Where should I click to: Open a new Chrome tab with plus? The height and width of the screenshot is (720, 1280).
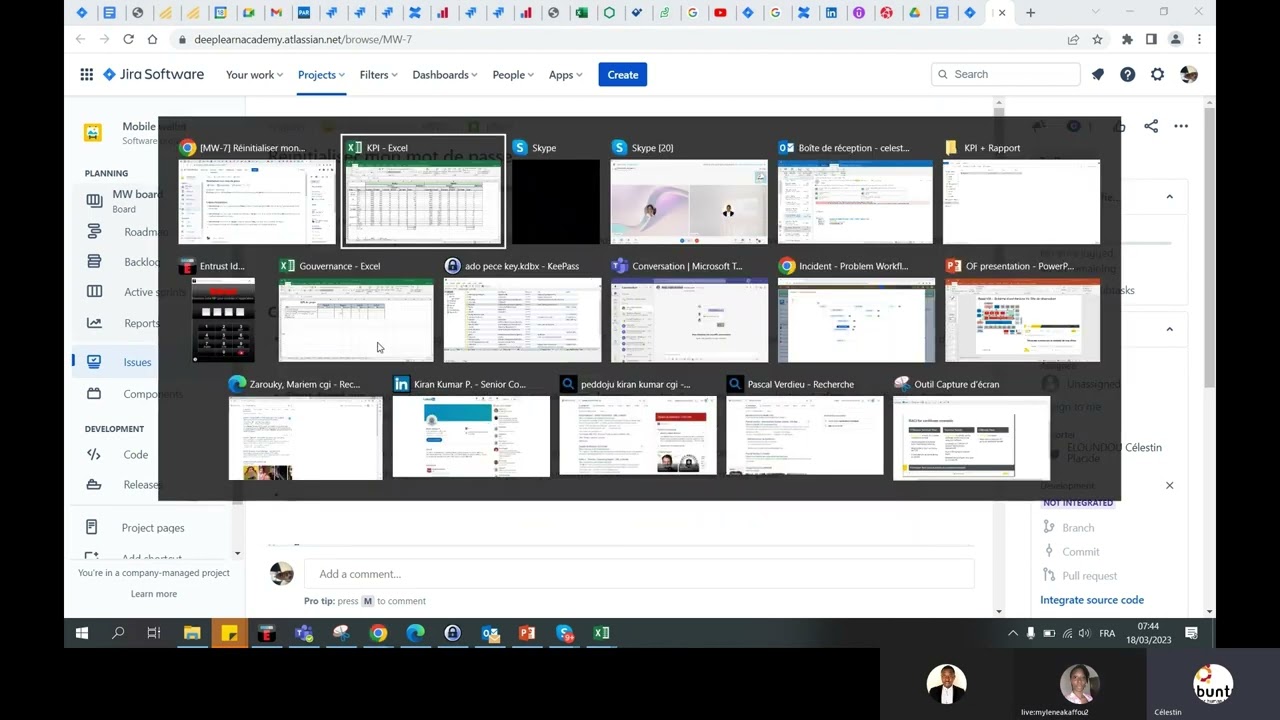(1030, 13)
